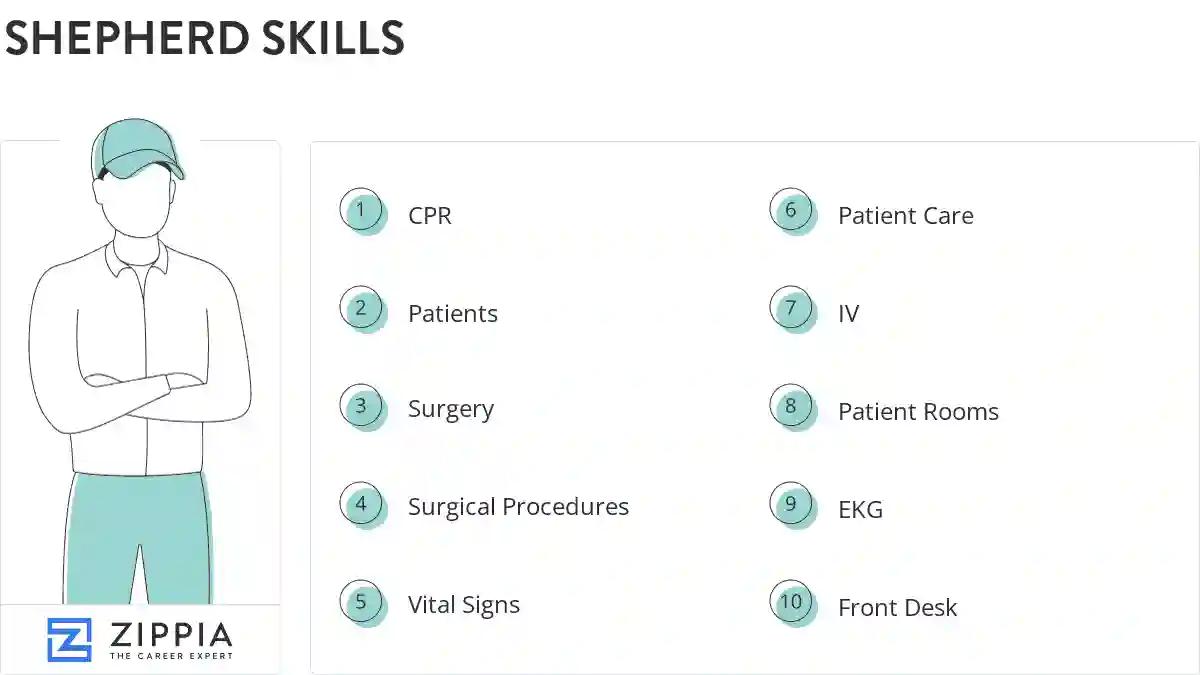The image size is (1200, 675).
Task: Click the number 6 badge beside Patient Care
Action: click(791, 211)
